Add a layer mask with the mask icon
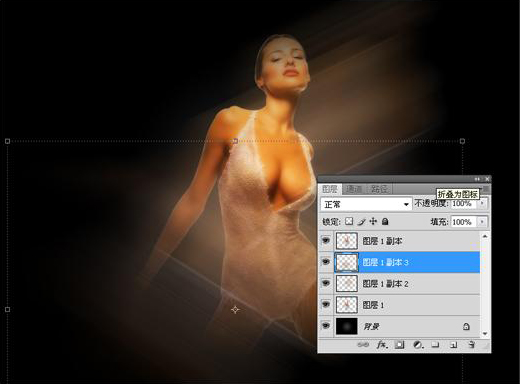This screenshot has width=520, height=384. pos(399,345)
